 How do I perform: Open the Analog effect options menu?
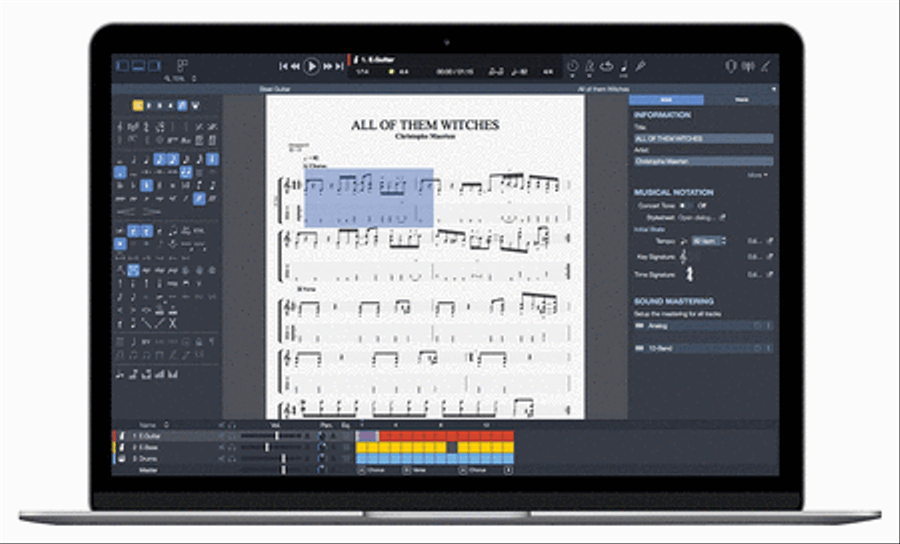(x=769, y=326)
